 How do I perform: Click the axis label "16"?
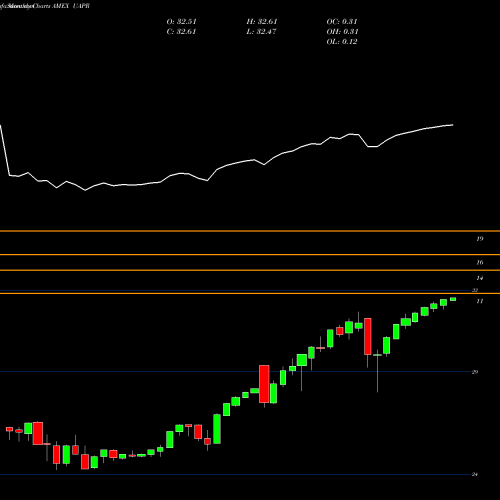(480, 262)
